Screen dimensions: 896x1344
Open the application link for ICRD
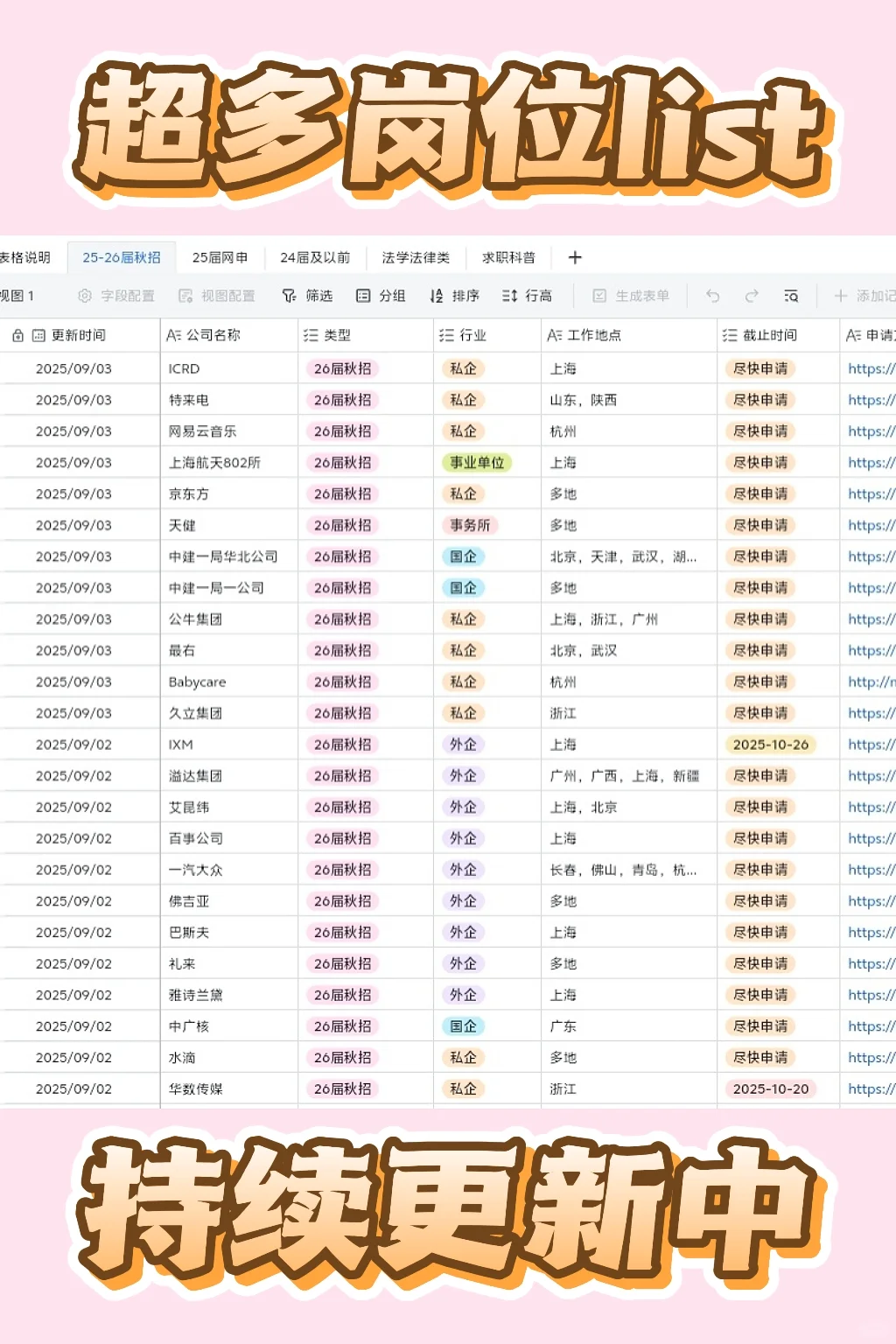871,368
